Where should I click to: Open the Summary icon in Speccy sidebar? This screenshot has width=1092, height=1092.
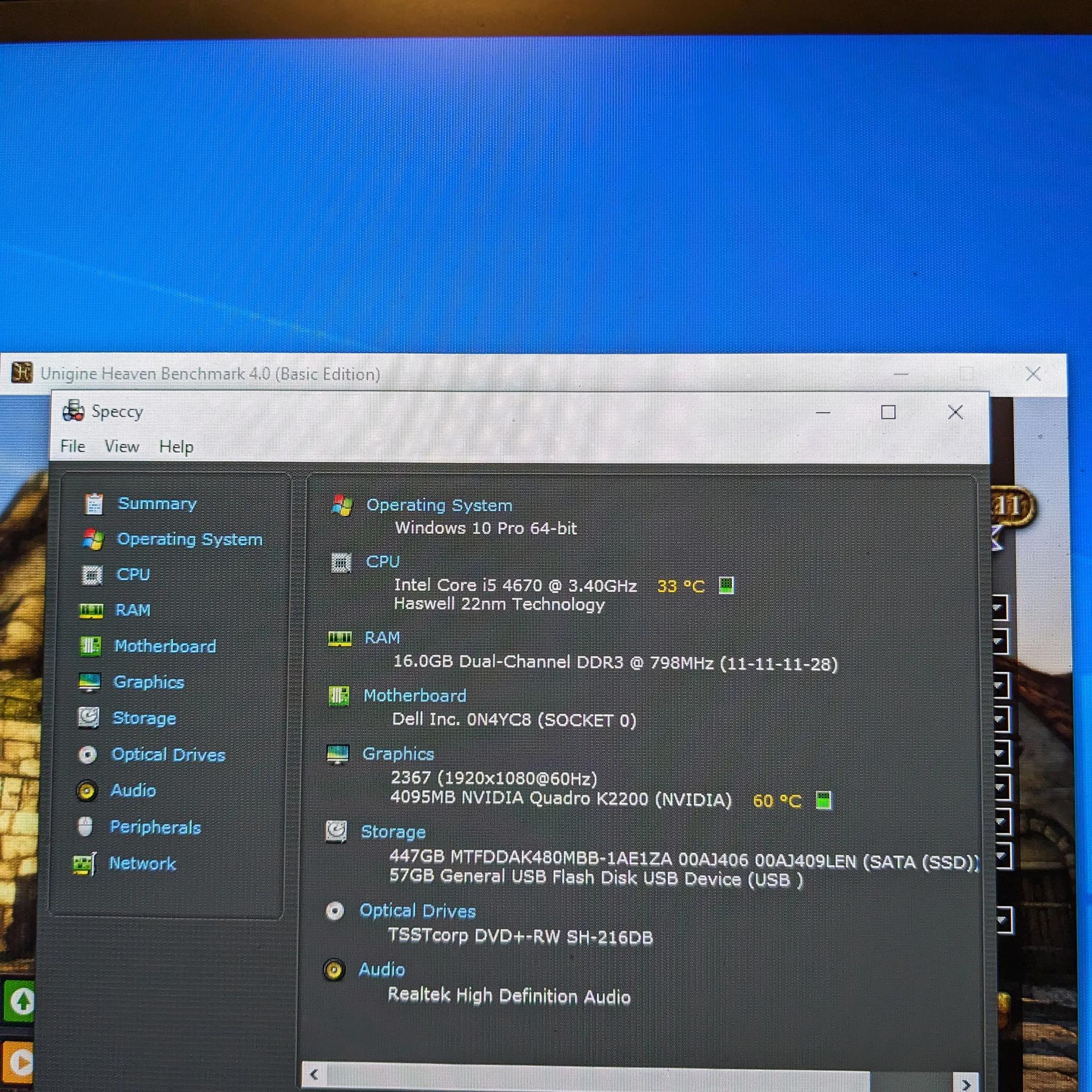pyautogui.click(x=94, y=503)
